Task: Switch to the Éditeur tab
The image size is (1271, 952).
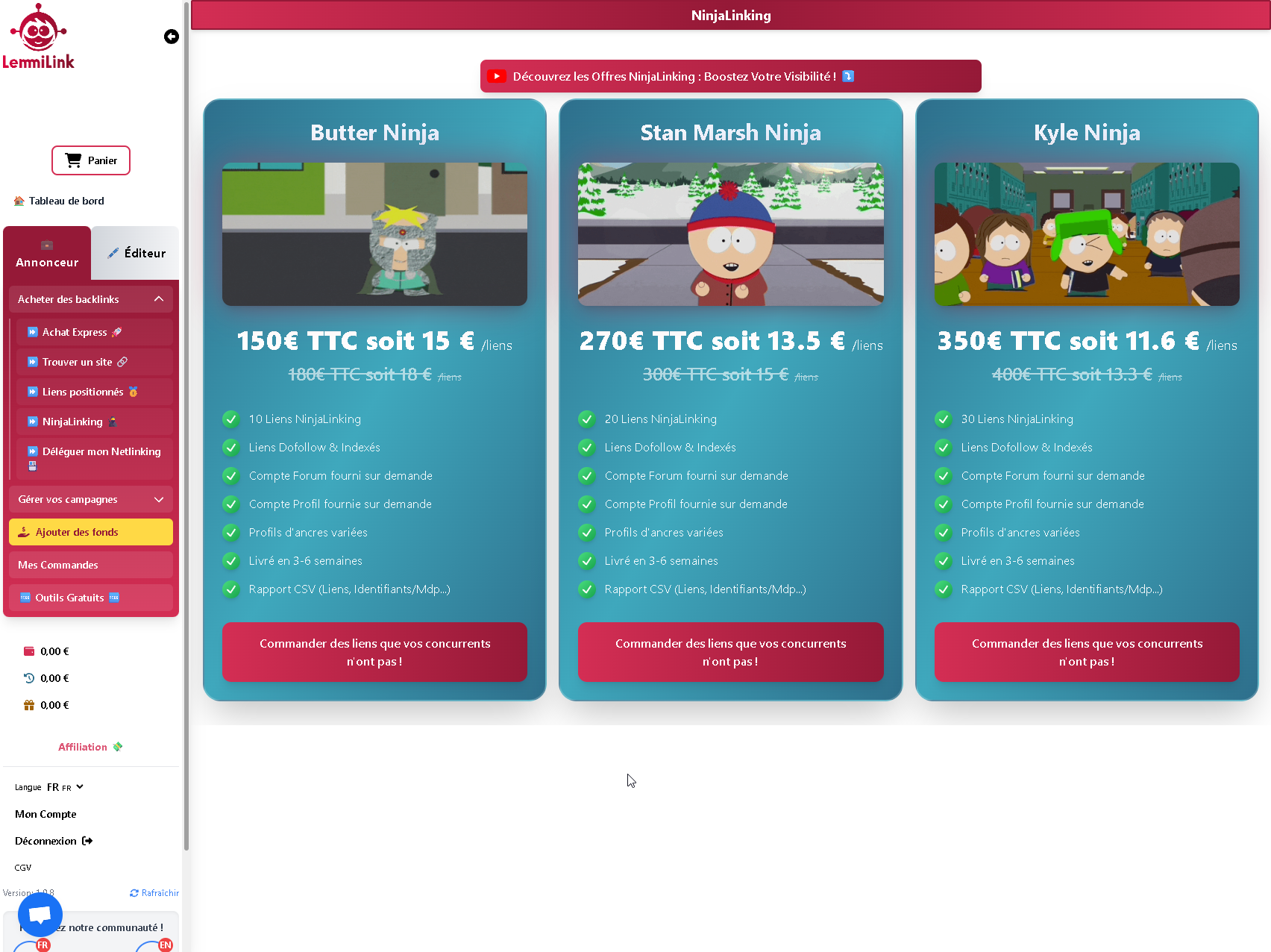Action: [136, 253]
